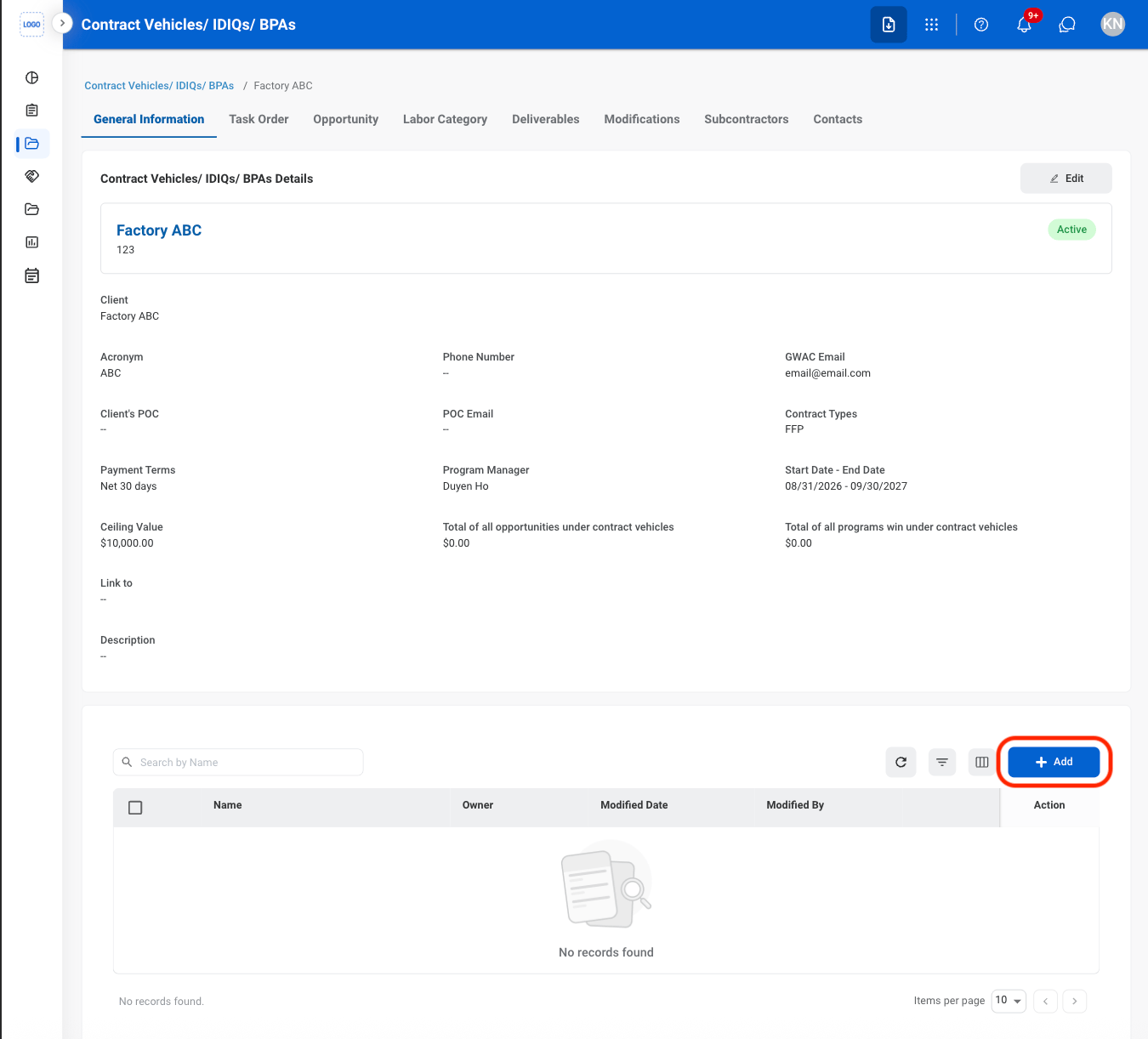Open the Subcontractors tab
Viewport: 1148px width, 1039px height.
click(747, 119)
